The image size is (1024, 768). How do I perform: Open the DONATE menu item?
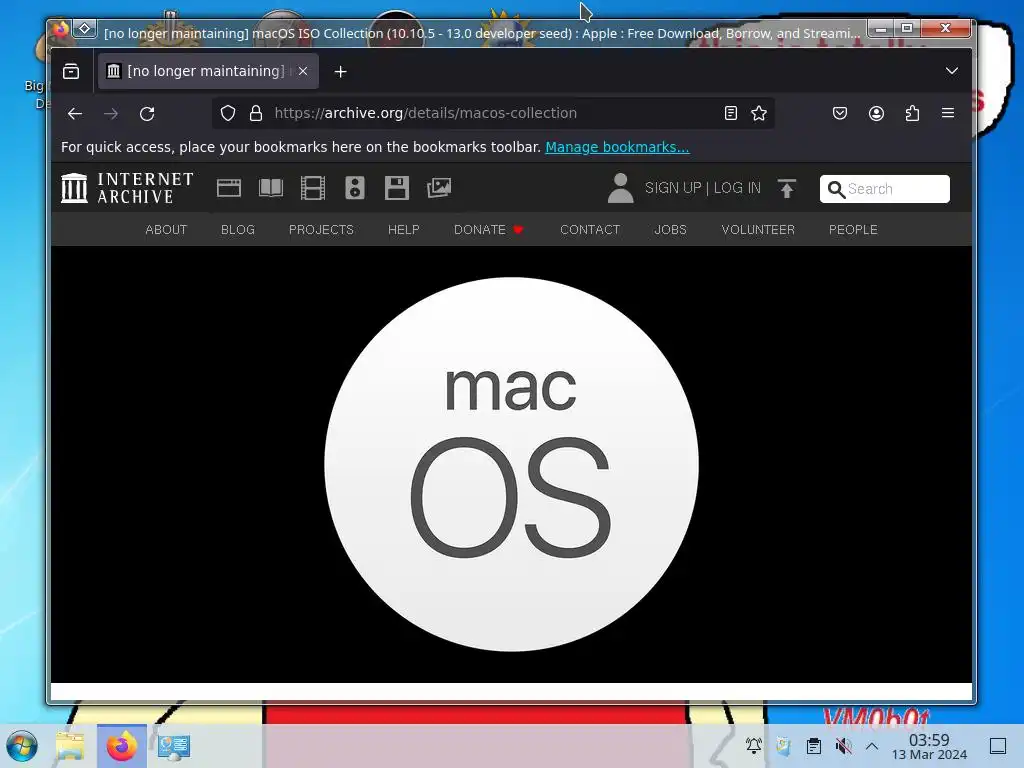click(488, 230)
